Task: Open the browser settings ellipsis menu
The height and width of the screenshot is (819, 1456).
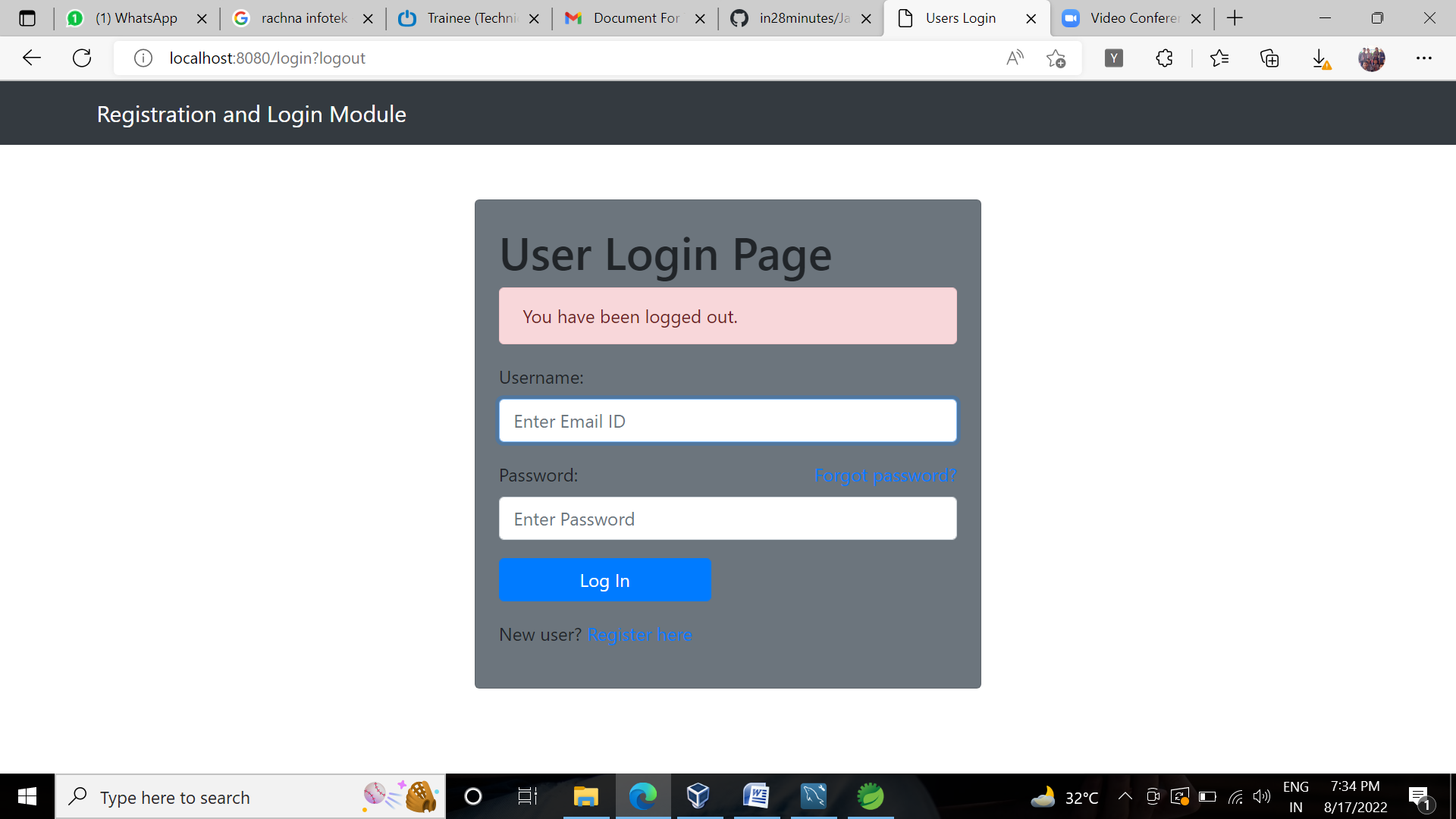Action: (x=1424, y=58)
